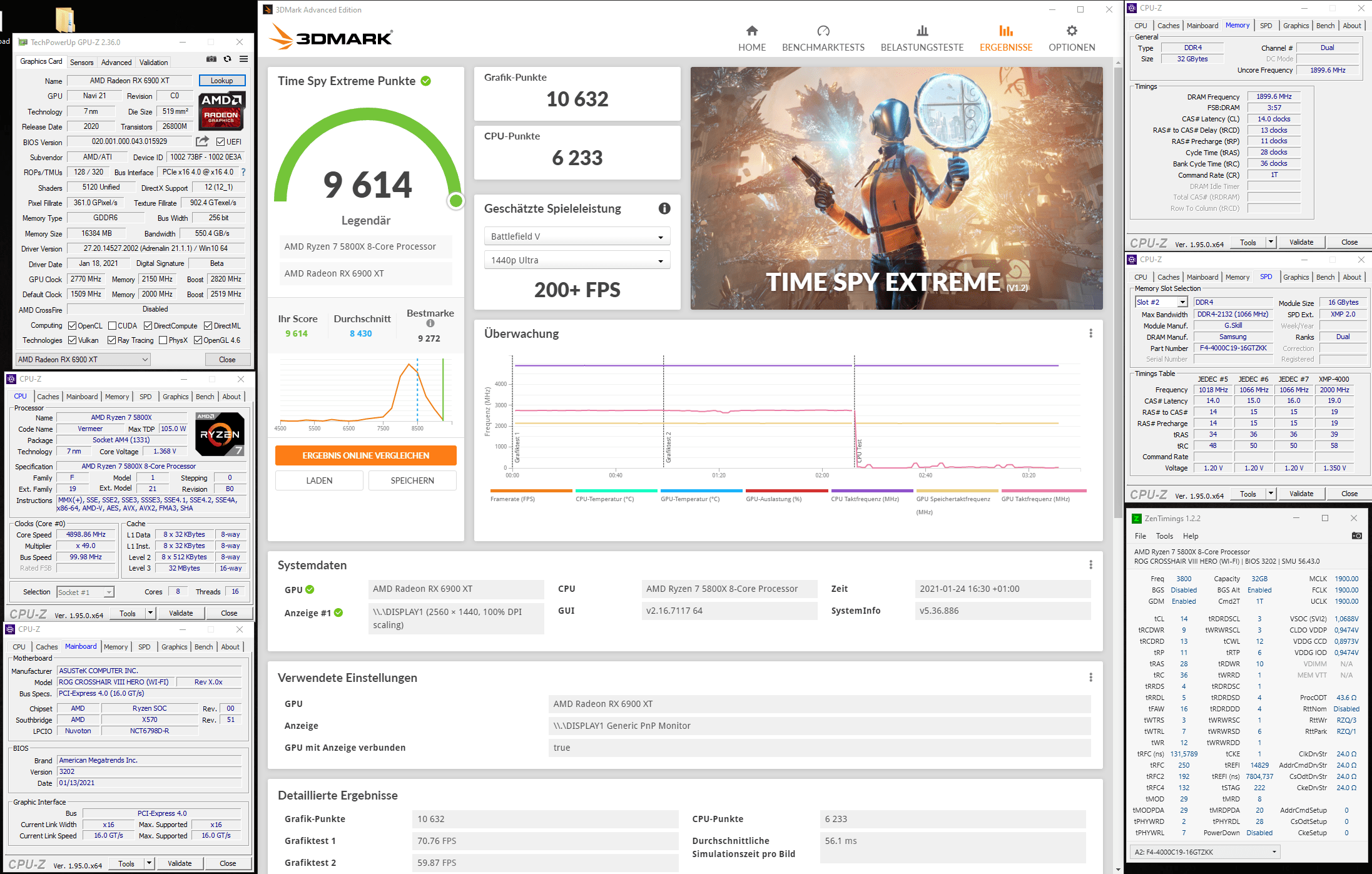This screenshot has width=1372, height=874.
Task: Open Bench tab in CPU-Z Memory window
Action: click(x=1325, y=26)
